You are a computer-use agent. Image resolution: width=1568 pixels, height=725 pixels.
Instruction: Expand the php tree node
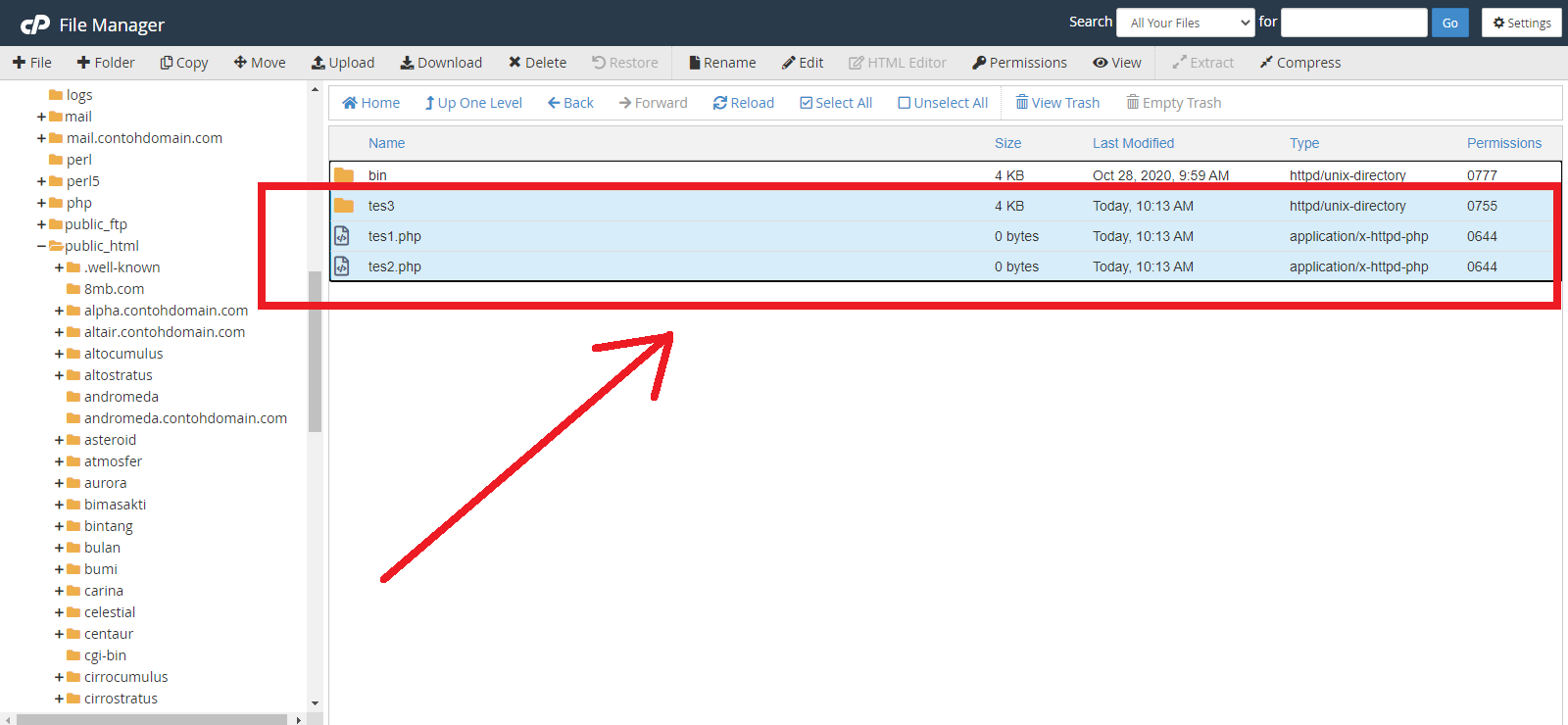[41, 203]
